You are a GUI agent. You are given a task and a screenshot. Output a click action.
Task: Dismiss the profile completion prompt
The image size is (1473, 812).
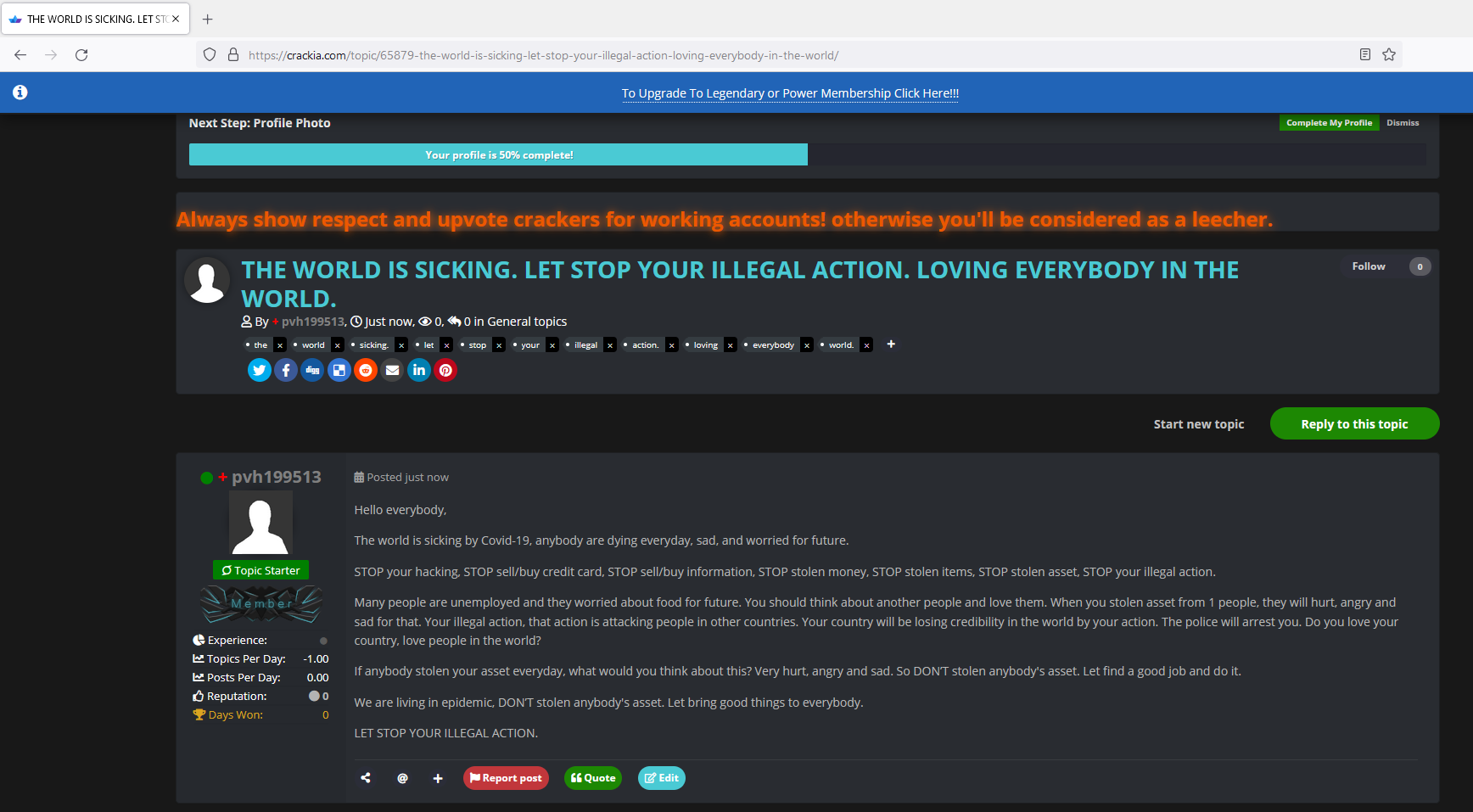pyautogui.click(x=1403, y=123)
